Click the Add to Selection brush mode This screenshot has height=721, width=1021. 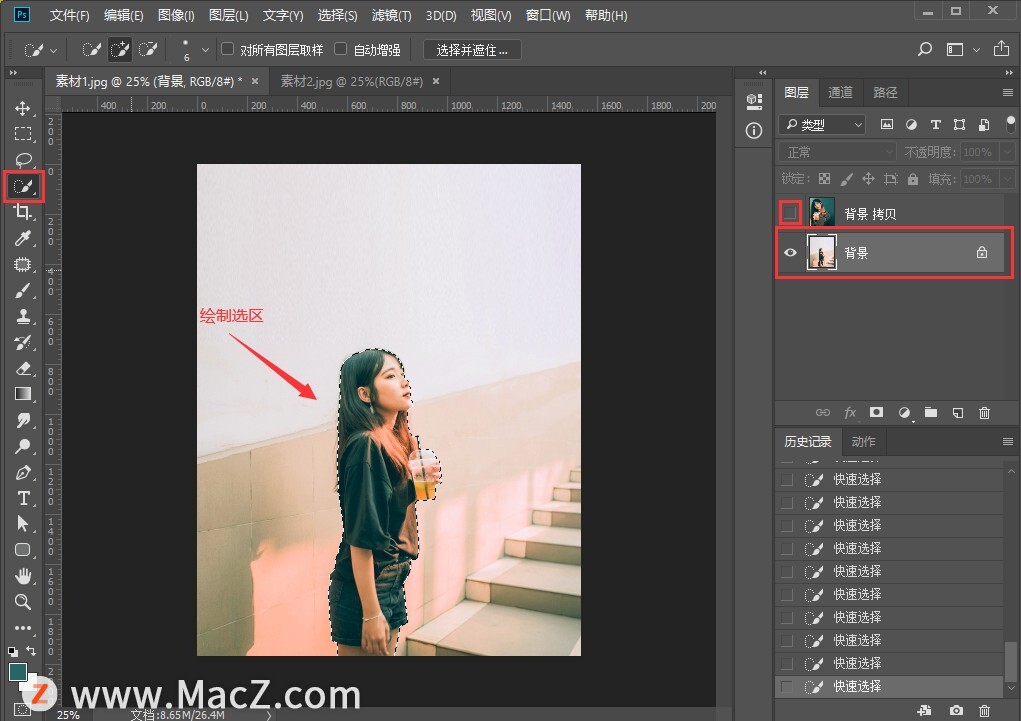click(120, 50)
